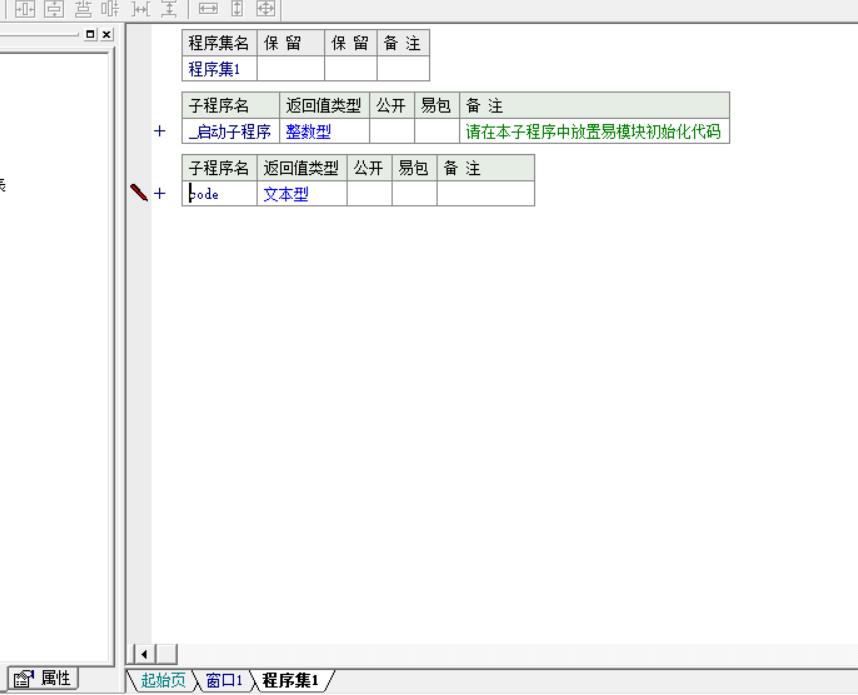Screen dimensions: 858x695
Task: Click the center vertically alignment icon
Action: coord(54,8)
